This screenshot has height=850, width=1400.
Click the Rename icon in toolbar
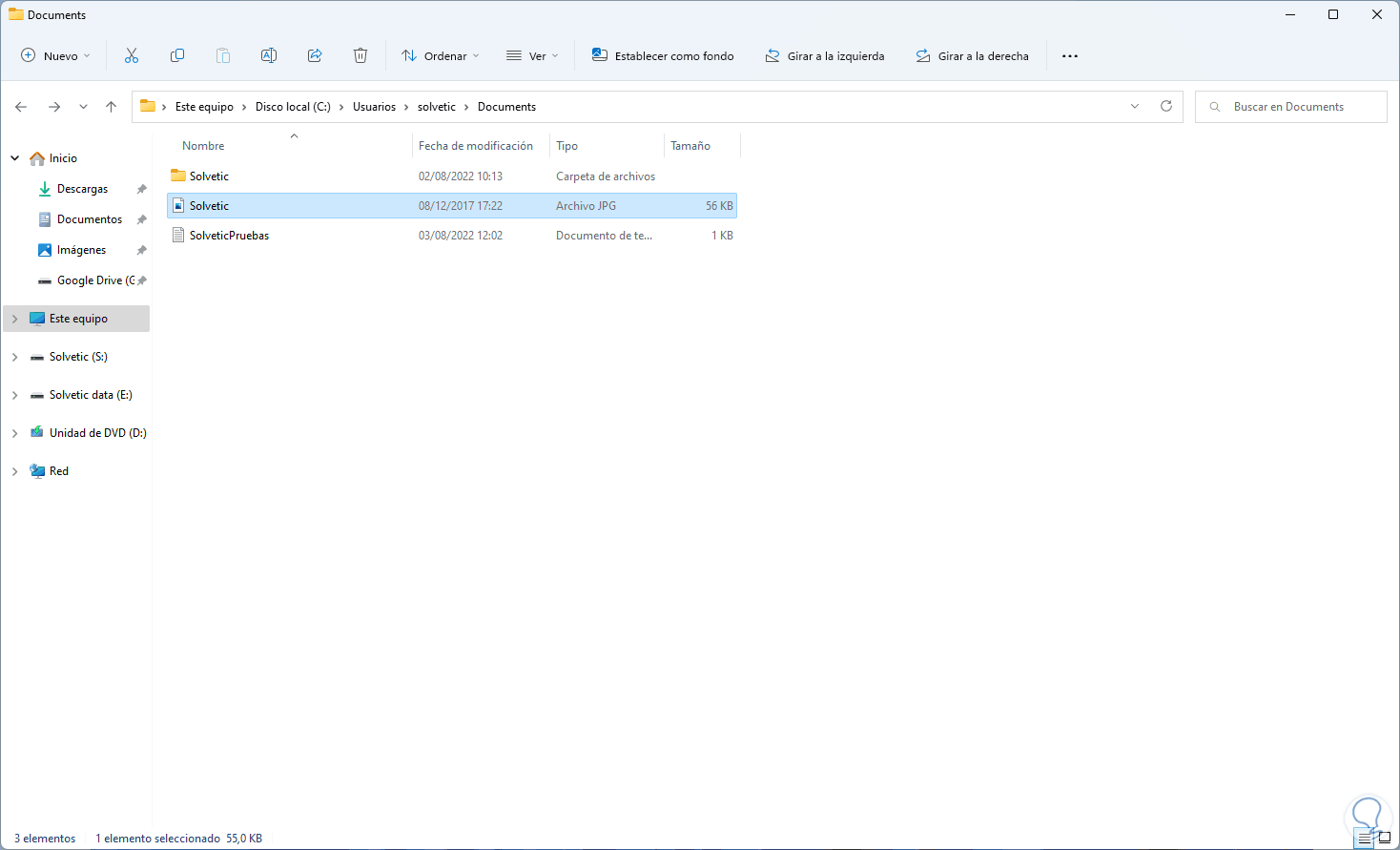[x=269, y=56]
